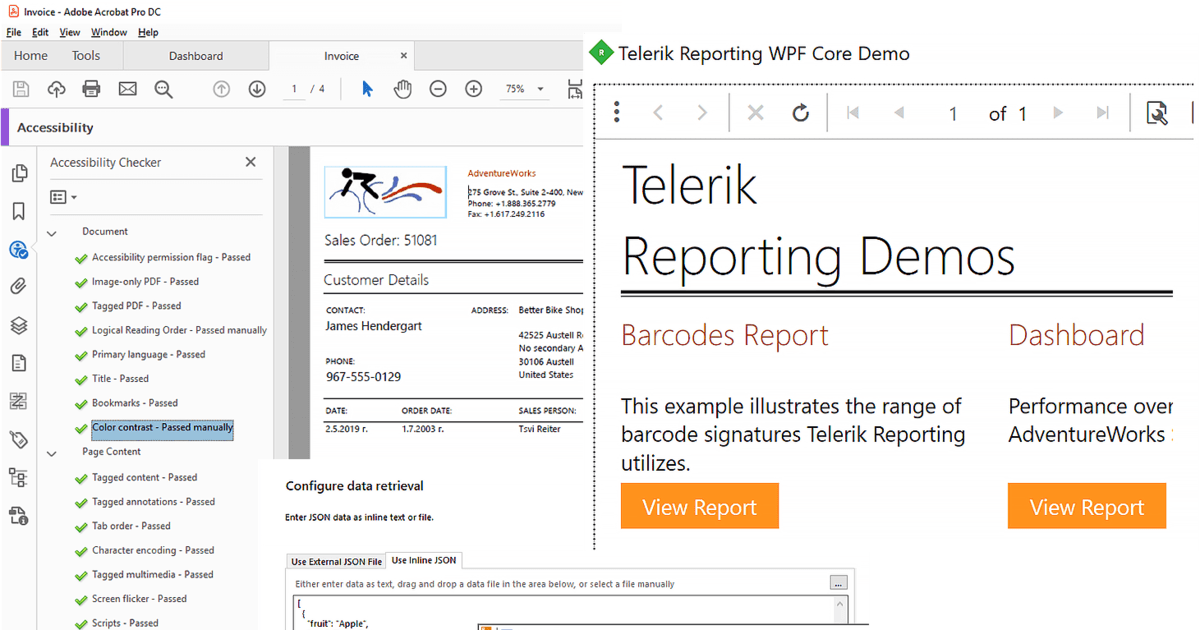The height and width of the screenshot is (630, 1200).
Task: Switch to the Use External JSON File tab
Action: [336, 561]
